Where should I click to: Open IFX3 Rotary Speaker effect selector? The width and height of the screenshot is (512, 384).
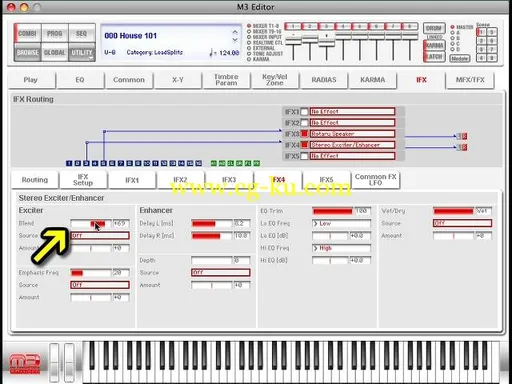click(x=352, y=134)
